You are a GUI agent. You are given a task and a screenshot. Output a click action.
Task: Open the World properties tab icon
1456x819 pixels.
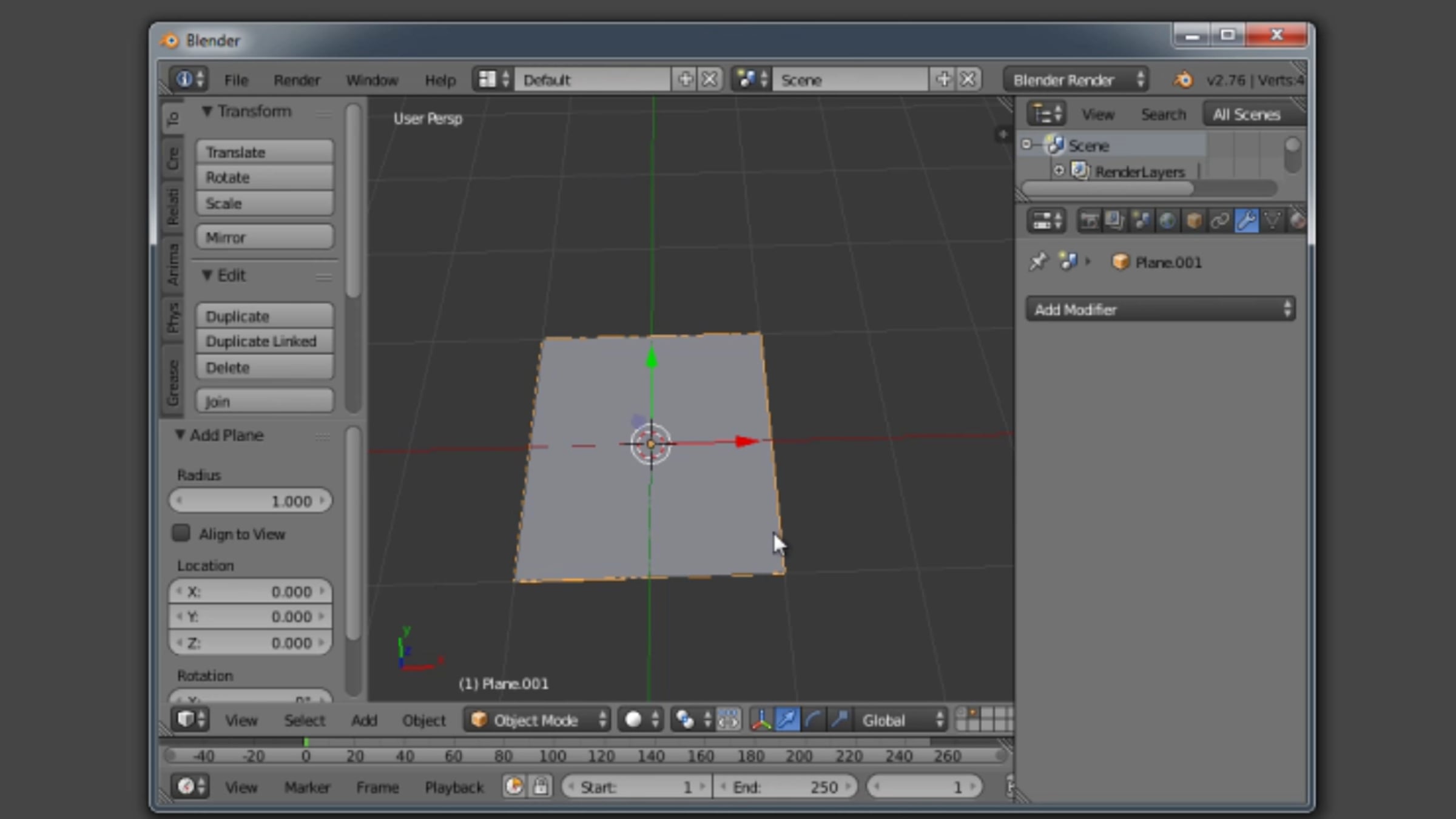(x=1167, y=221)
